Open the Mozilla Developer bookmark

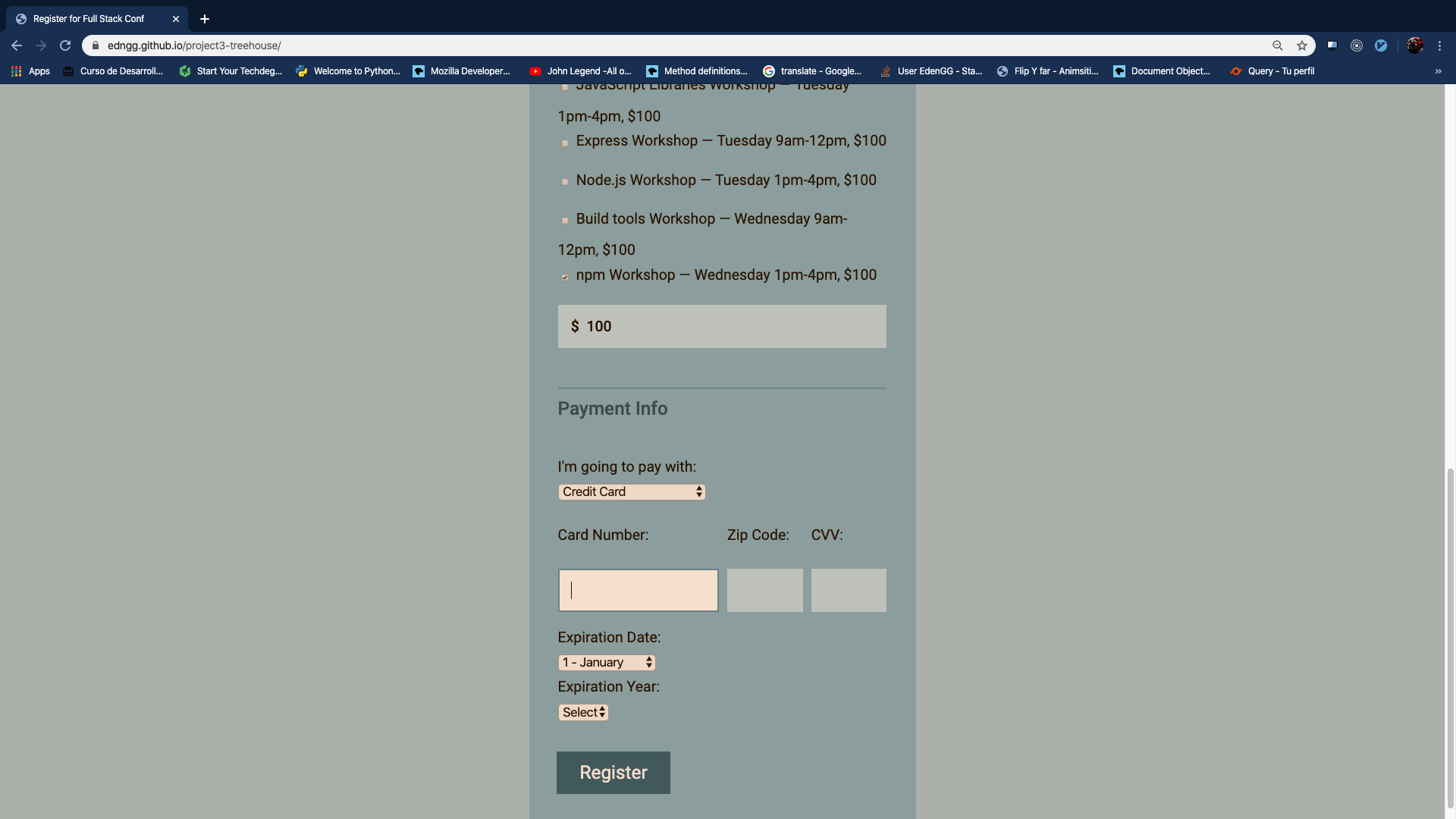[461, 71]
